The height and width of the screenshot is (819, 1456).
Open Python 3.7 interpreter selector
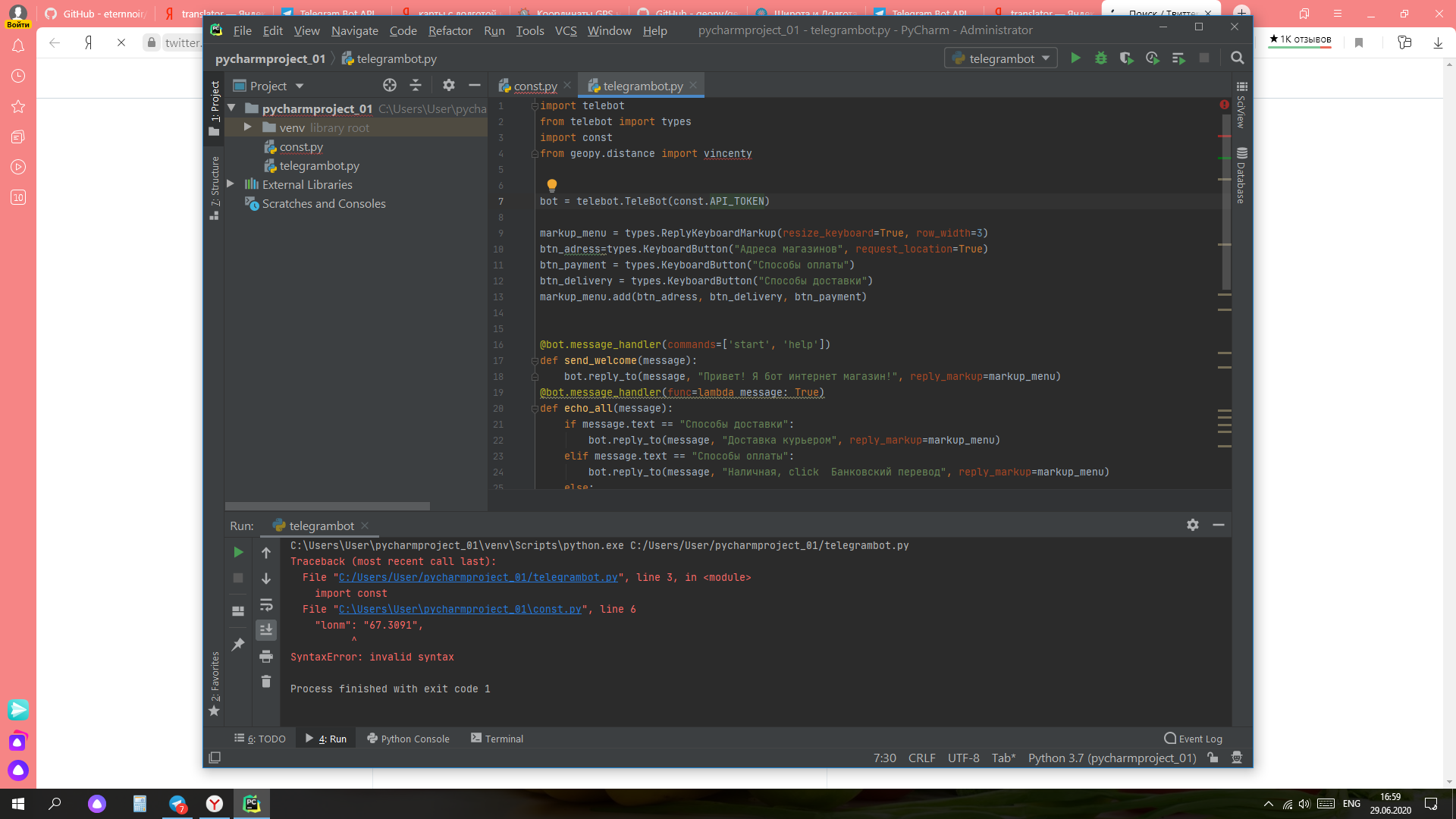tap(1112, 758)
